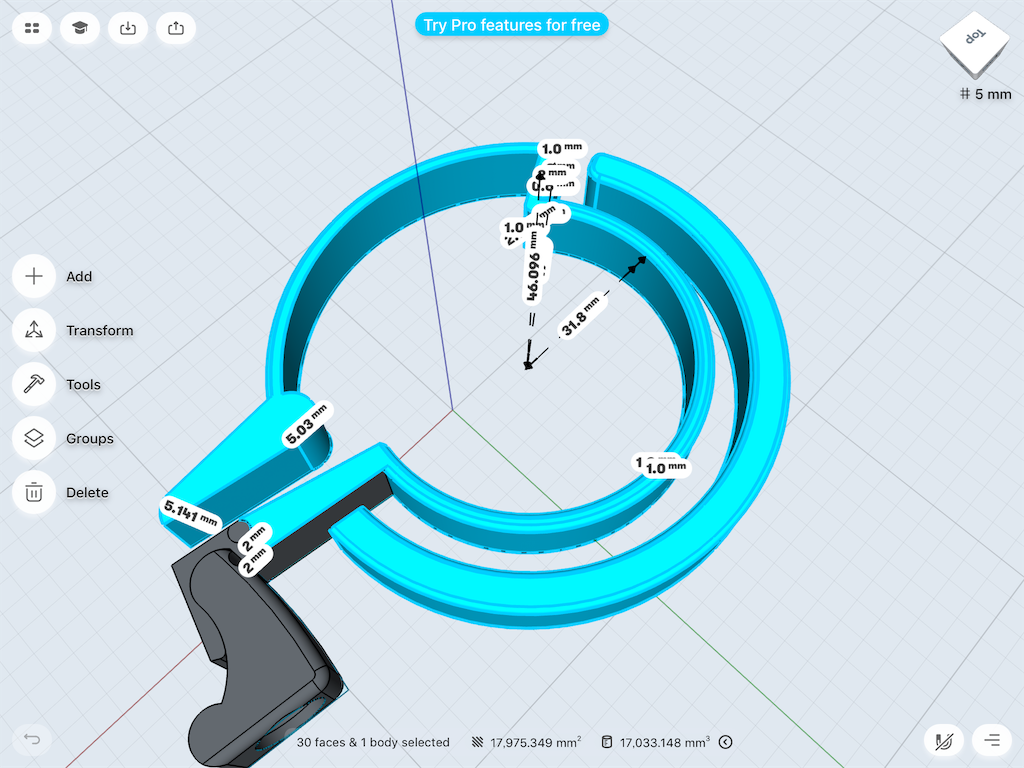Click the Top orientation cube

tap(974, 44)
